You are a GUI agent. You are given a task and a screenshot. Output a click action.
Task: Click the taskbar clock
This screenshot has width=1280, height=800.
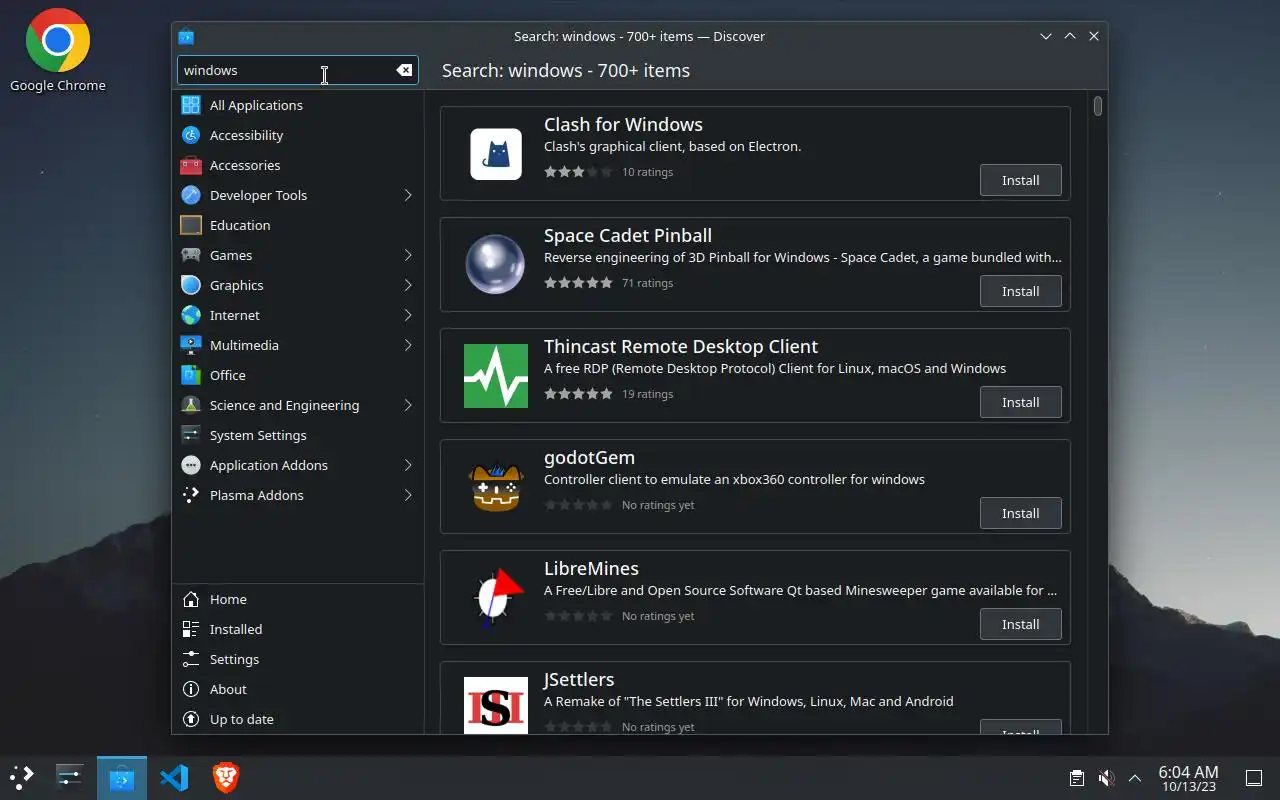(x=1188, y=778)
